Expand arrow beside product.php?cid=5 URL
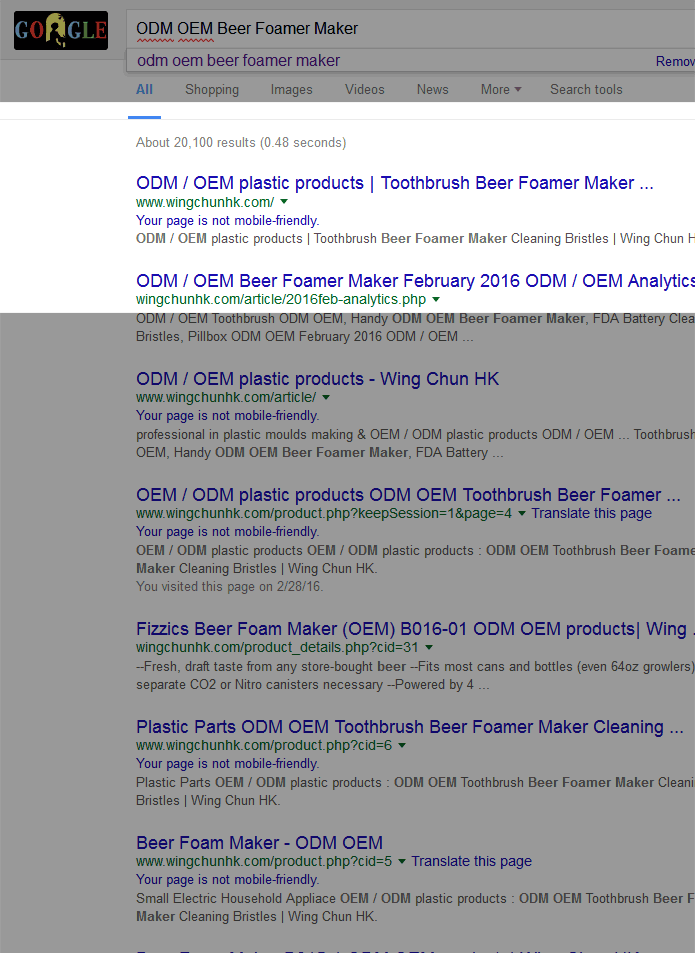This screenshot has height=953, width=695. pos(402,862)
